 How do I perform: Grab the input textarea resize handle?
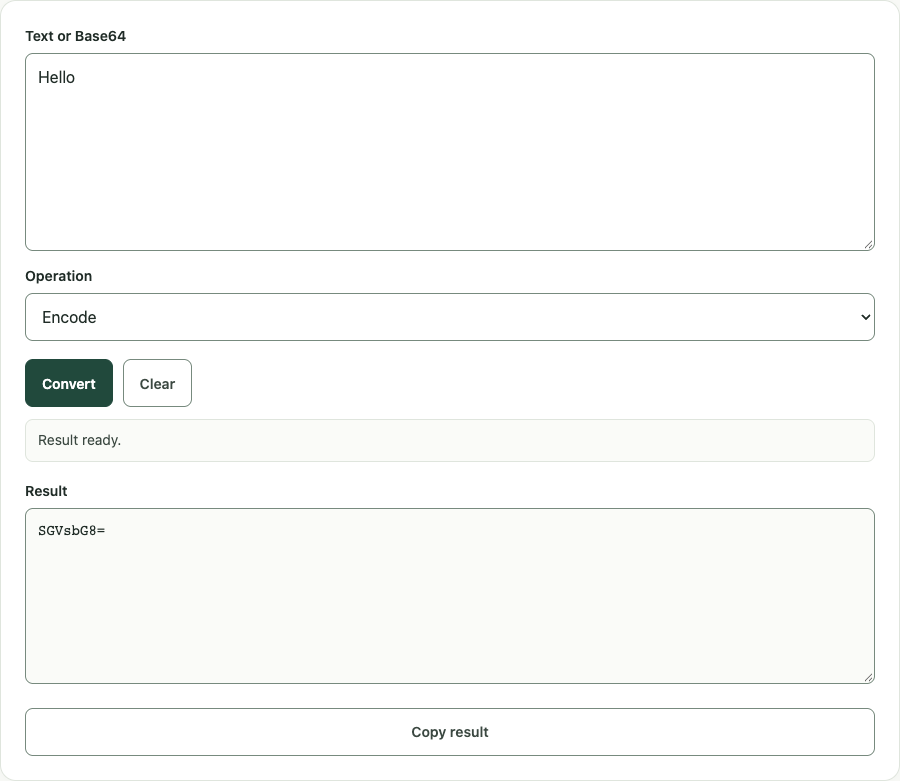tap(869, 245)
